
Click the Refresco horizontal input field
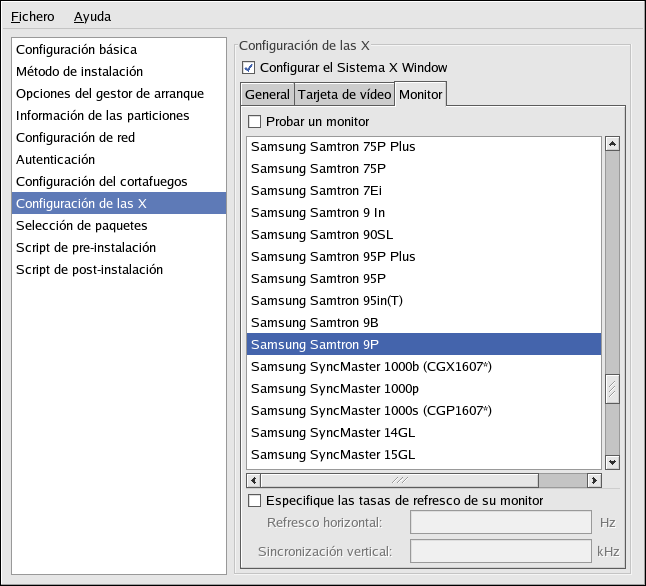tap(501, 523)
